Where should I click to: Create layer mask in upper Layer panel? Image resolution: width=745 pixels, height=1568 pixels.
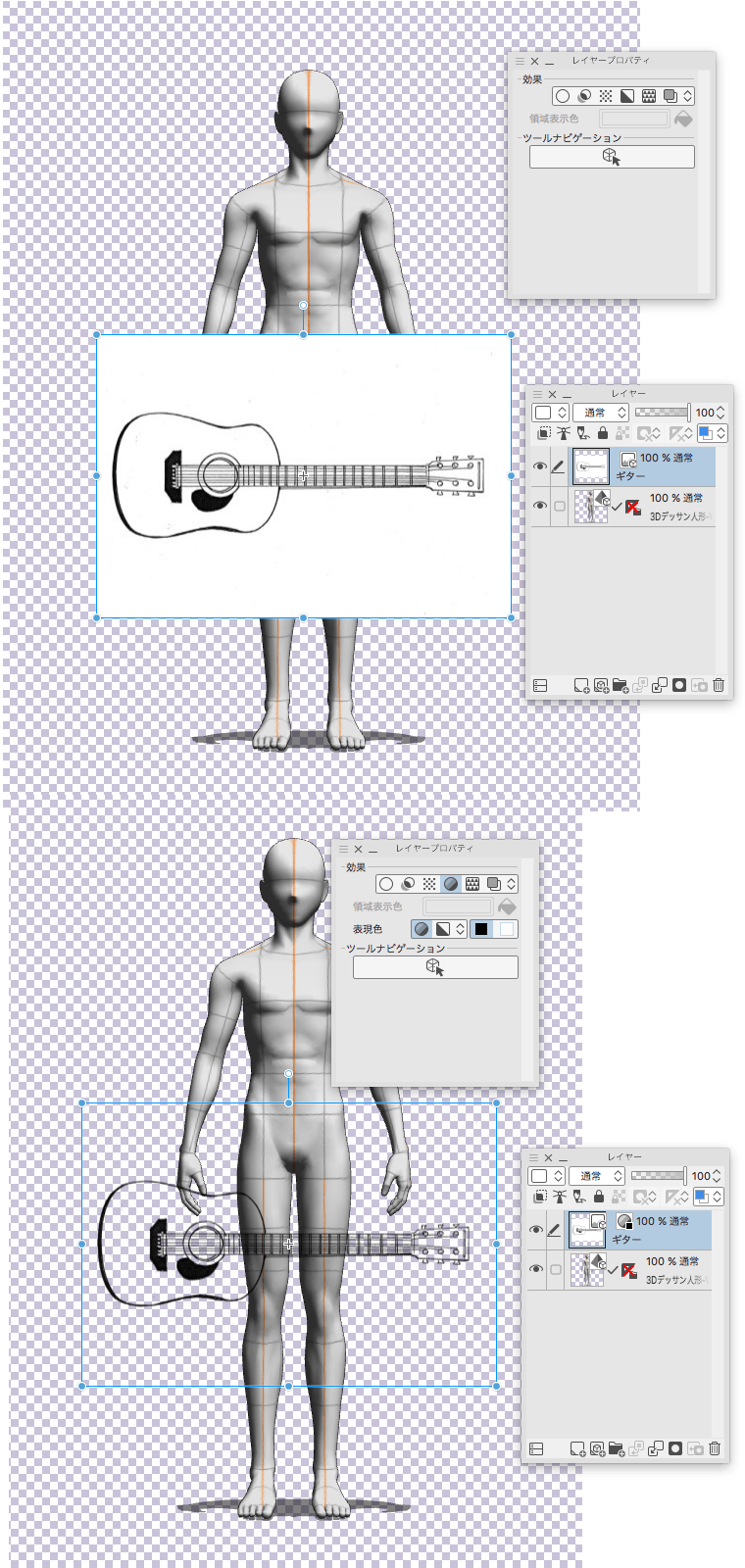click(x=679, y=685)
